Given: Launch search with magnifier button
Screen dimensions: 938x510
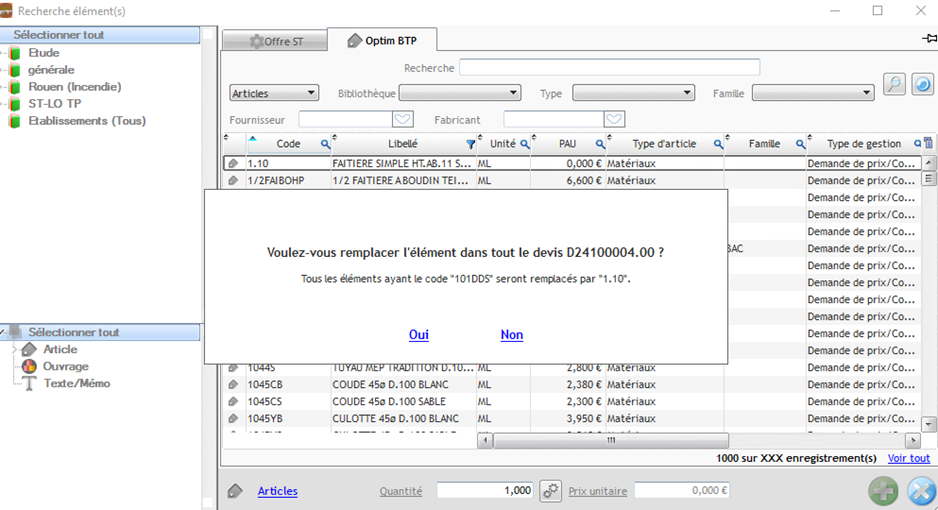Looking at the screenshot, I should tap(894, 84).
